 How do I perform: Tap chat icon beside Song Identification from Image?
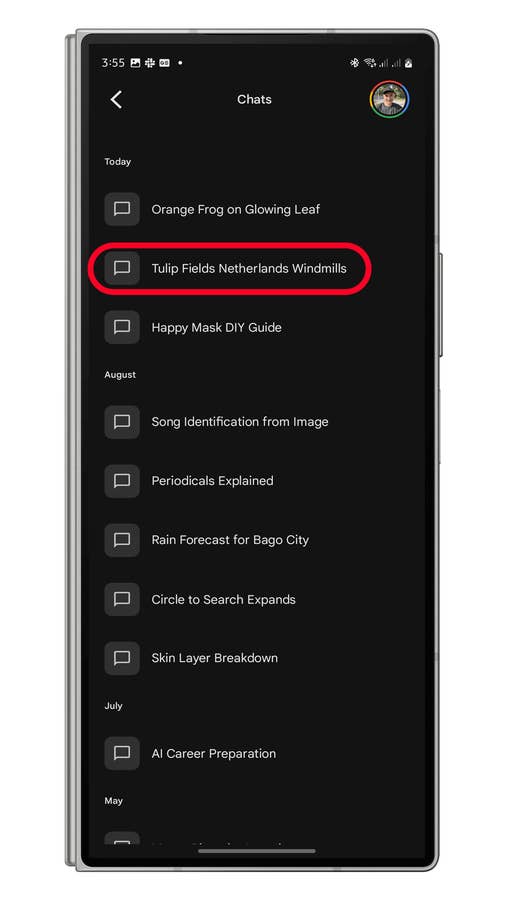coord(122,422)
